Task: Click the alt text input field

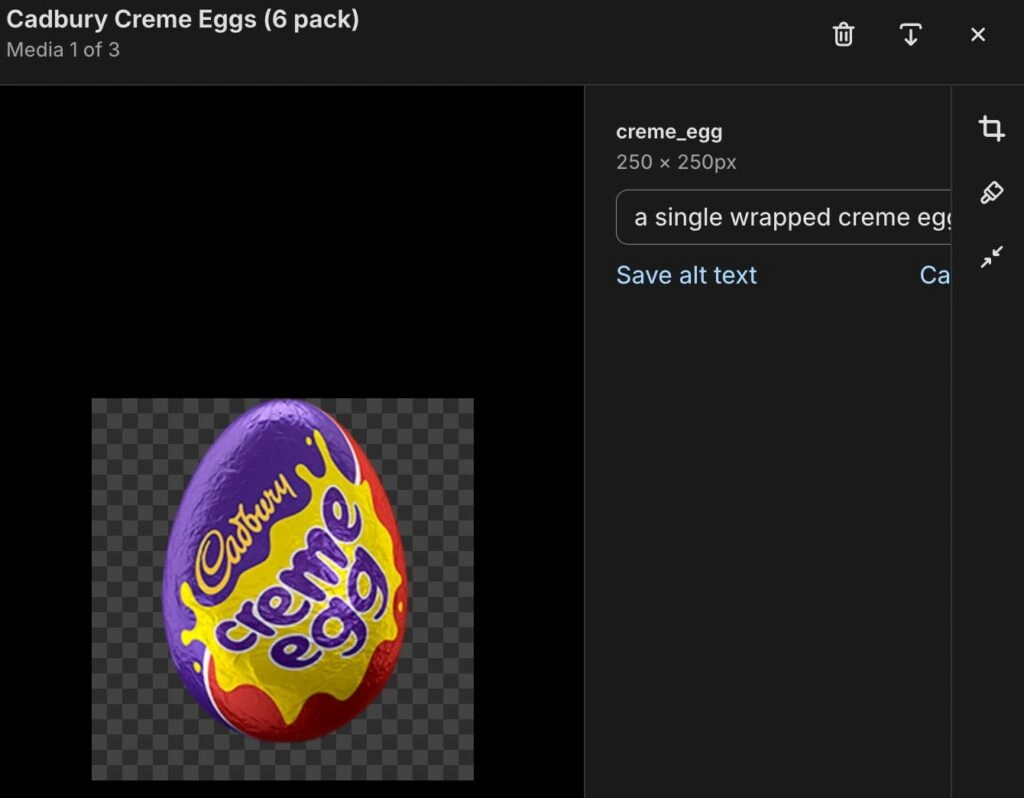Action: point(784,217)
